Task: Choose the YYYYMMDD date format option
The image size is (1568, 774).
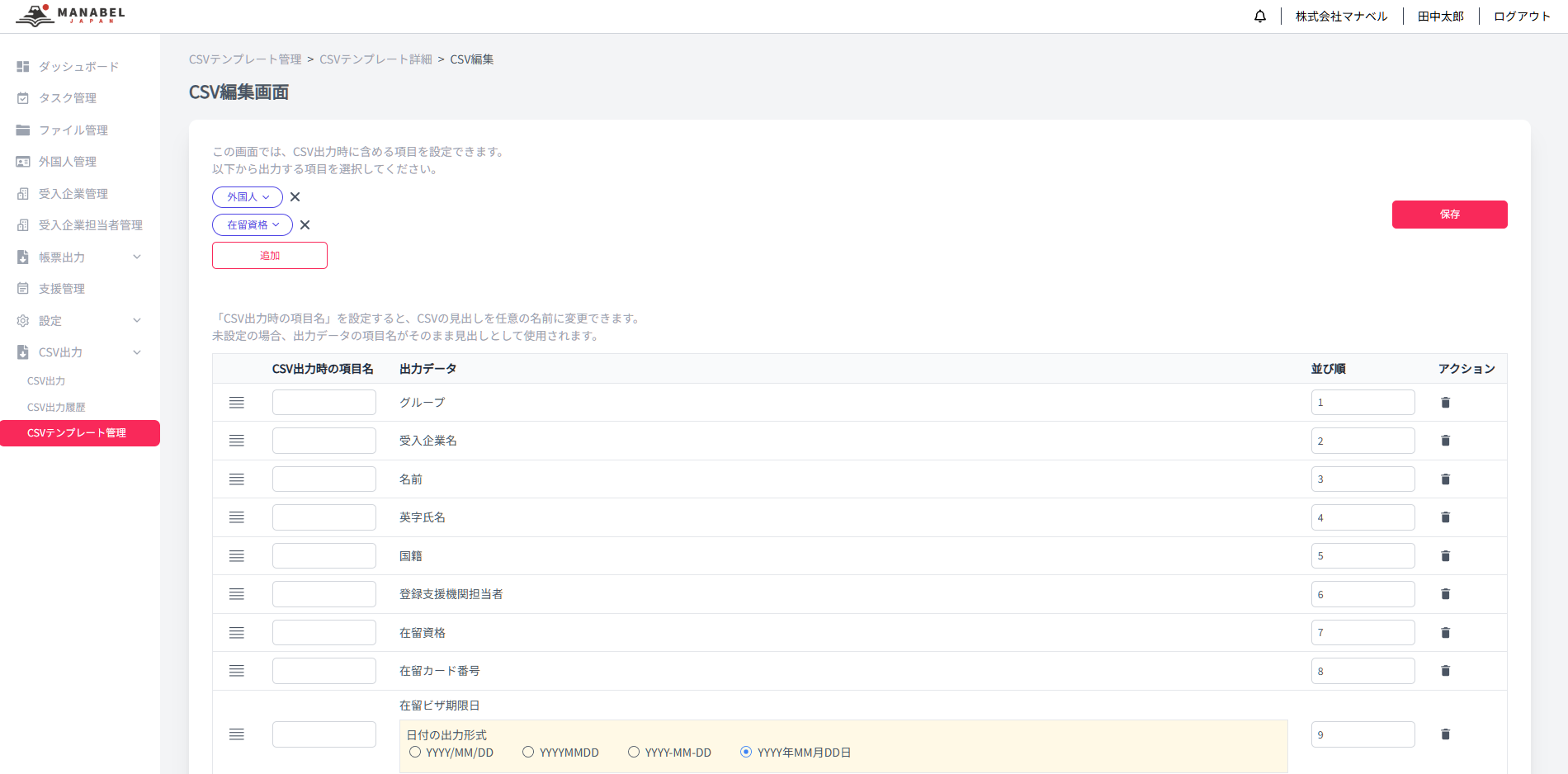Action: pyautogui.click(x=528, y=752)
